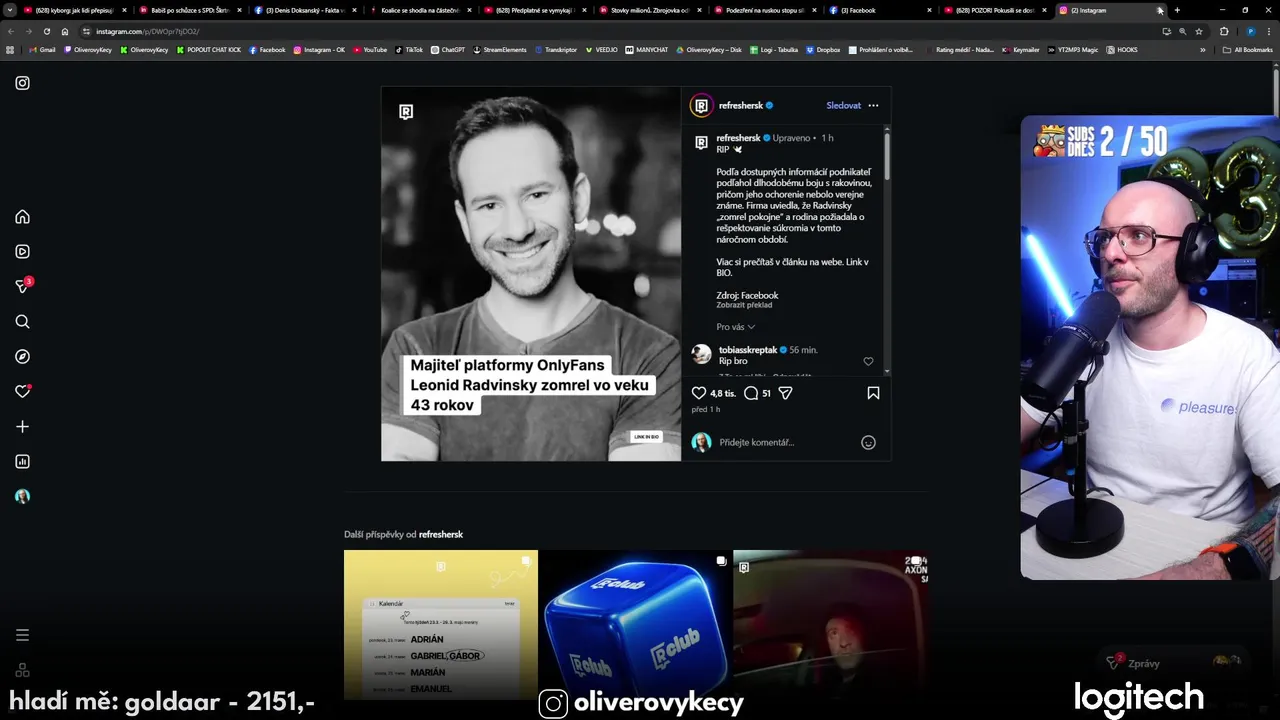Viewport: 1280px width, 720px height.
Task: Open own profile avatar in sidebar
Action: 22,497
